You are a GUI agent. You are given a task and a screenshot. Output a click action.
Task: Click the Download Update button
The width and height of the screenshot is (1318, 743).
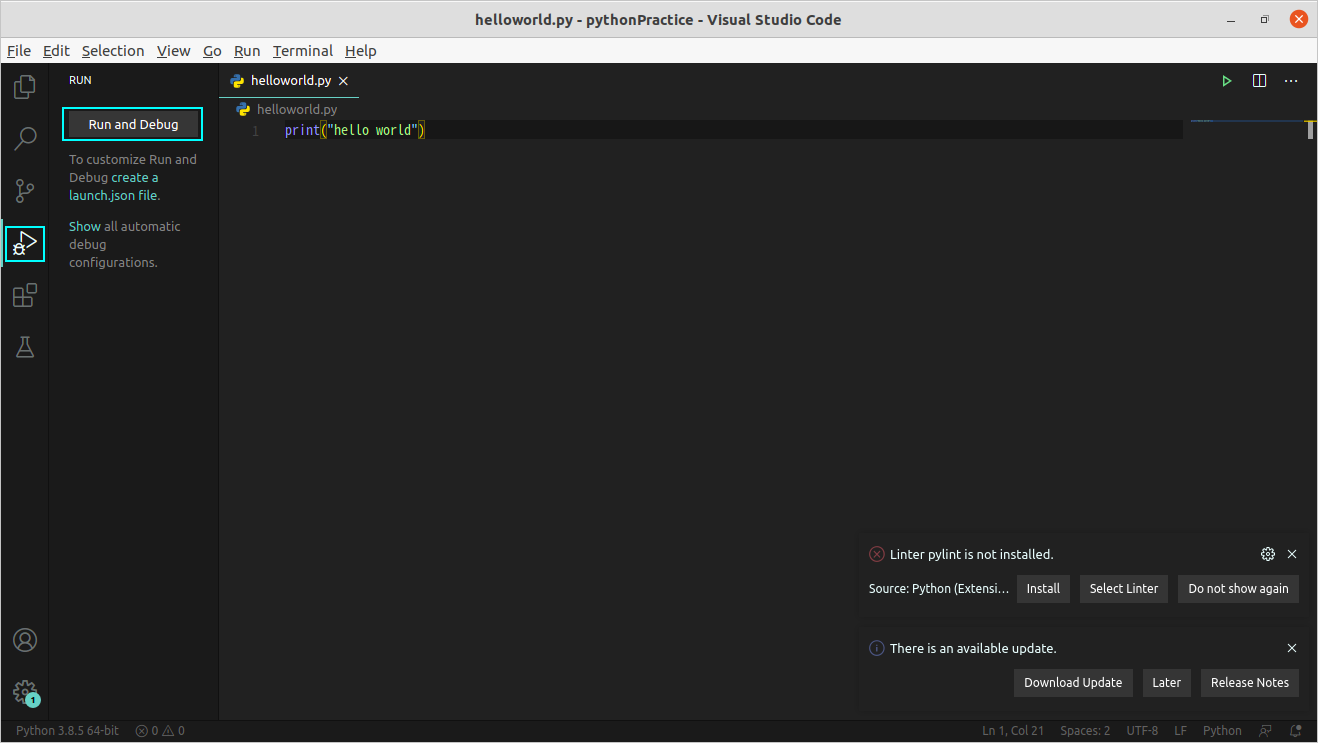[1073, 683]
